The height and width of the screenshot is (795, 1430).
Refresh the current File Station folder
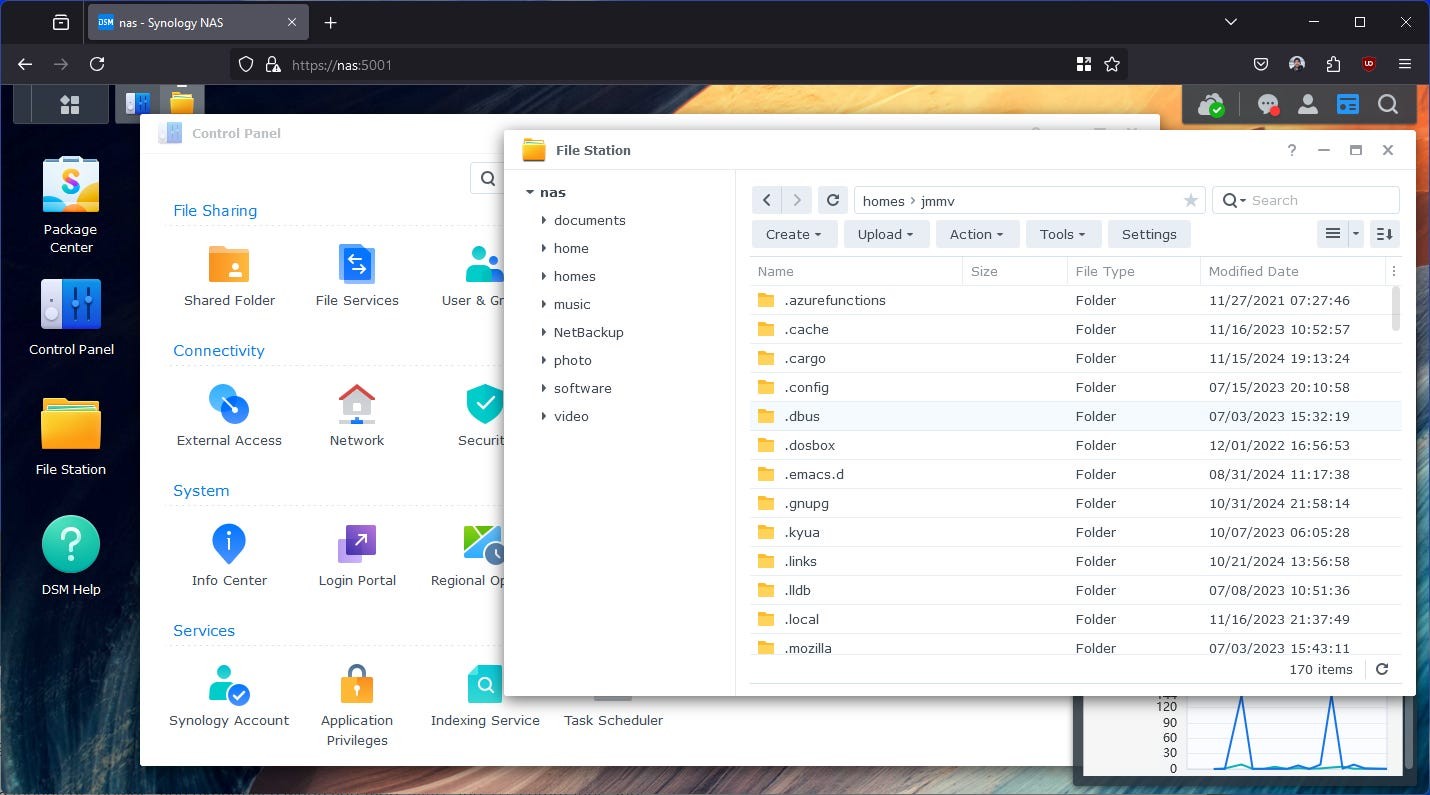pyautogui.click(x=833, y=201)
